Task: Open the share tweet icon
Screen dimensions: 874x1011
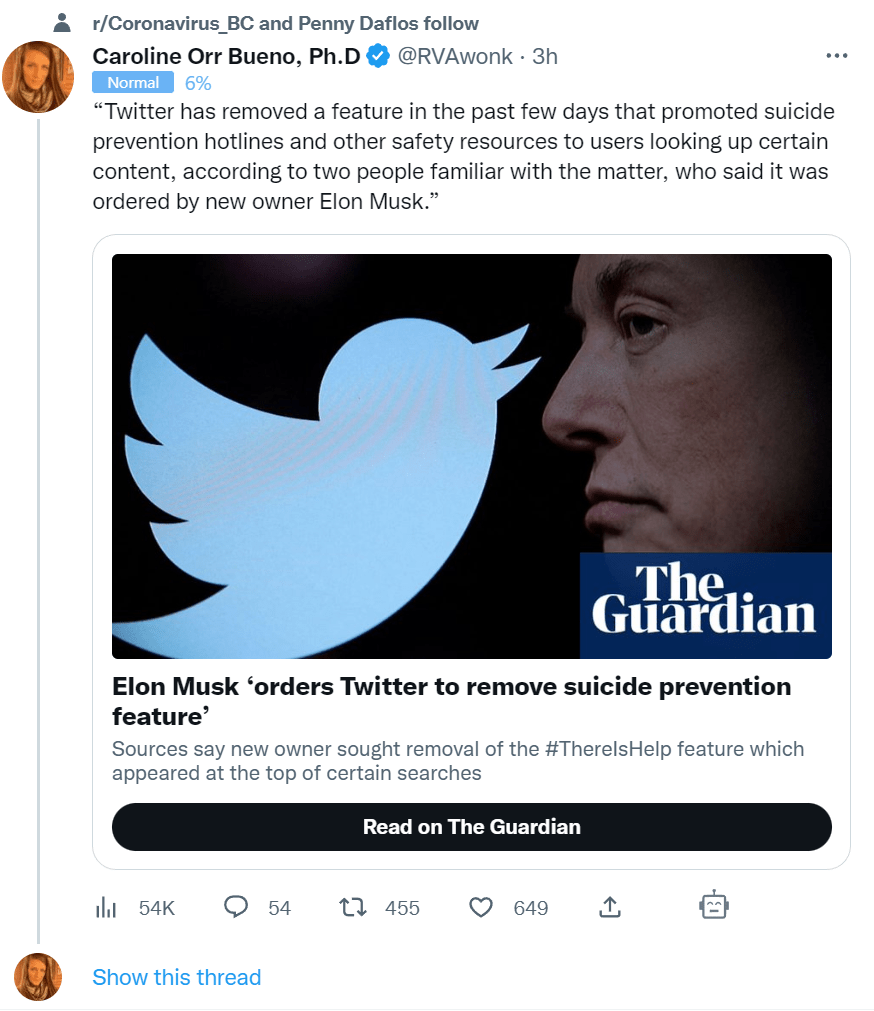Action: 610,907
